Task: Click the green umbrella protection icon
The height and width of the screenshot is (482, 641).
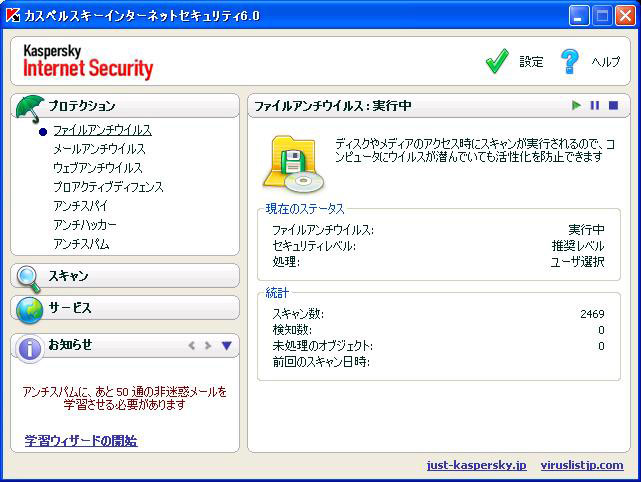Action: coord(29,109)
